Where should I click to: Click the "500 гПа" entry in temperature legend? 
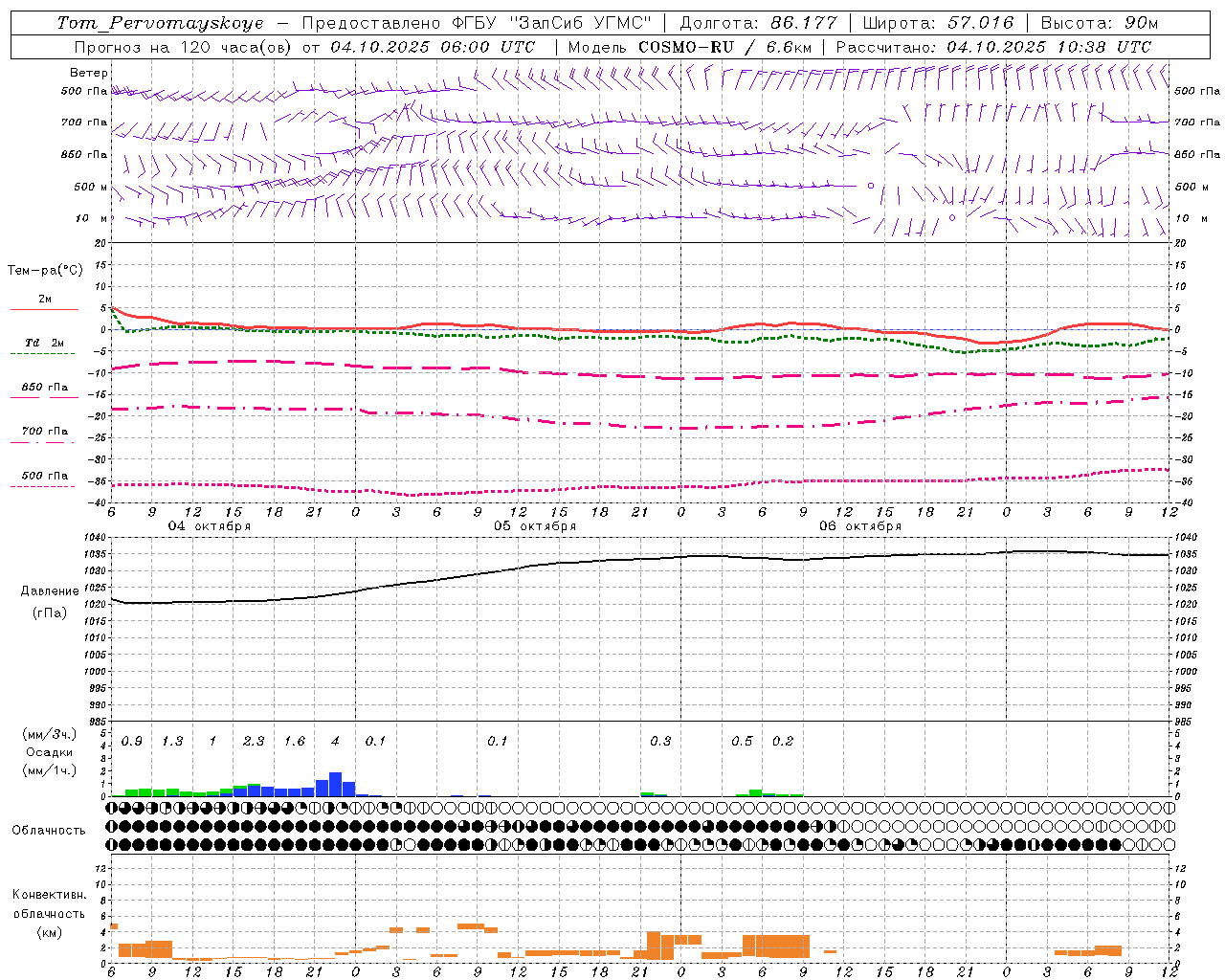[45, 476]
